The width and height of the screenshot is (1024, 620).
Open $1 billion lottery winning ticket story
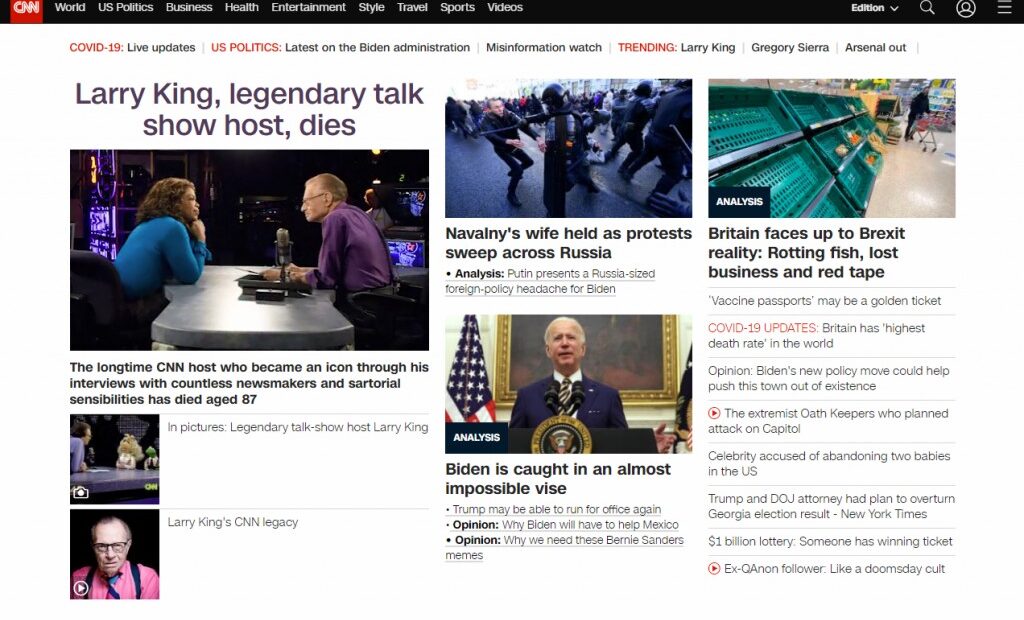[830, 542]
